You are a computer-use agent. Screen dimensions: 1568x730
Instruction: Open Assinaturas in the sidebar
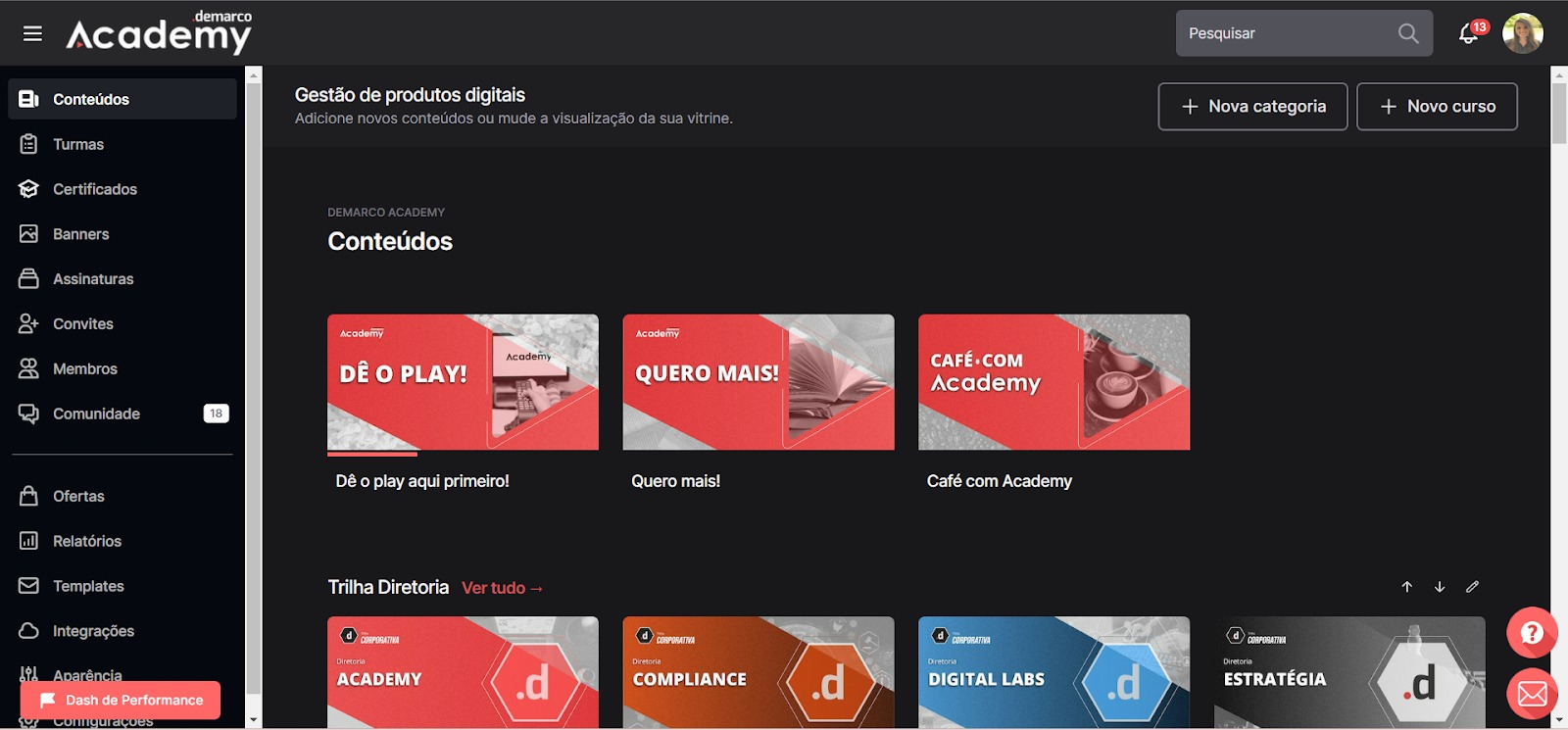pyautogui.click(x=122, y=278)
